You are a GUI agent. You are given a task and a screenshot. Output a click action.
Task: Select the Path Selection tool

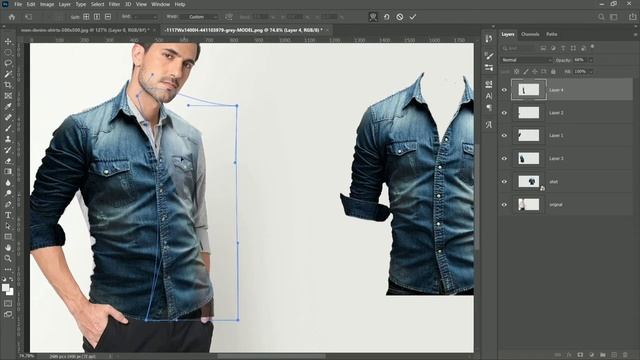[x=8, y=226]
